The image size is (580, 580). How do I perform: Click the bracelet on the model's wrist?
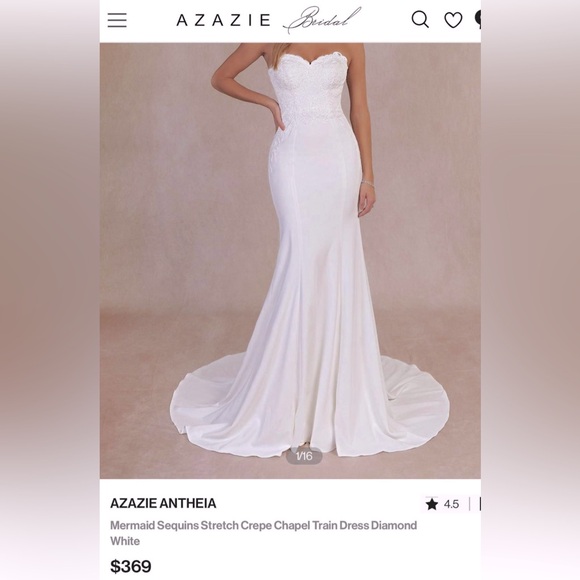pos(368,183)
